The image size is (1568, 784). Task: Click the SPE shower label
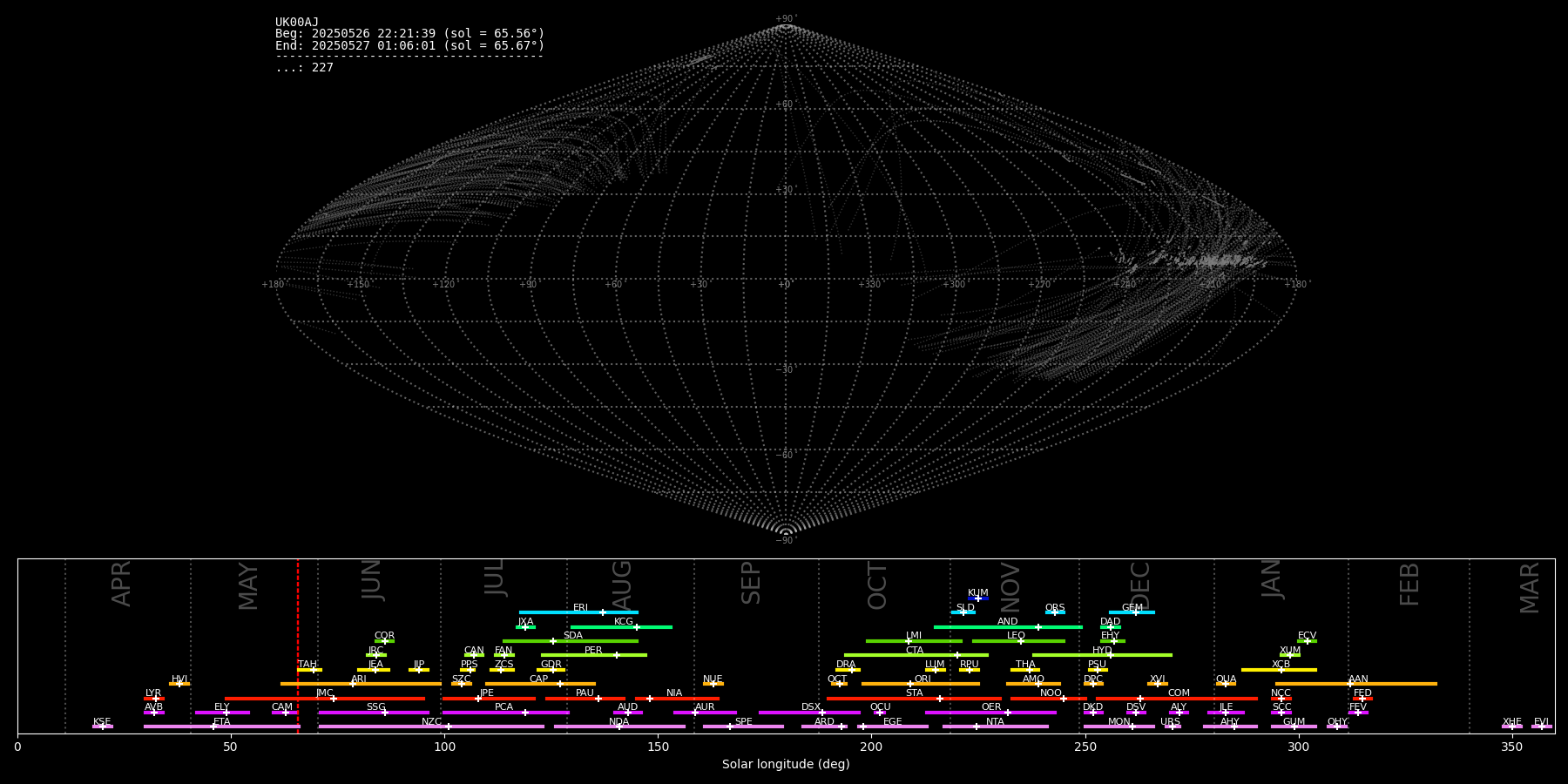(744, 722)
